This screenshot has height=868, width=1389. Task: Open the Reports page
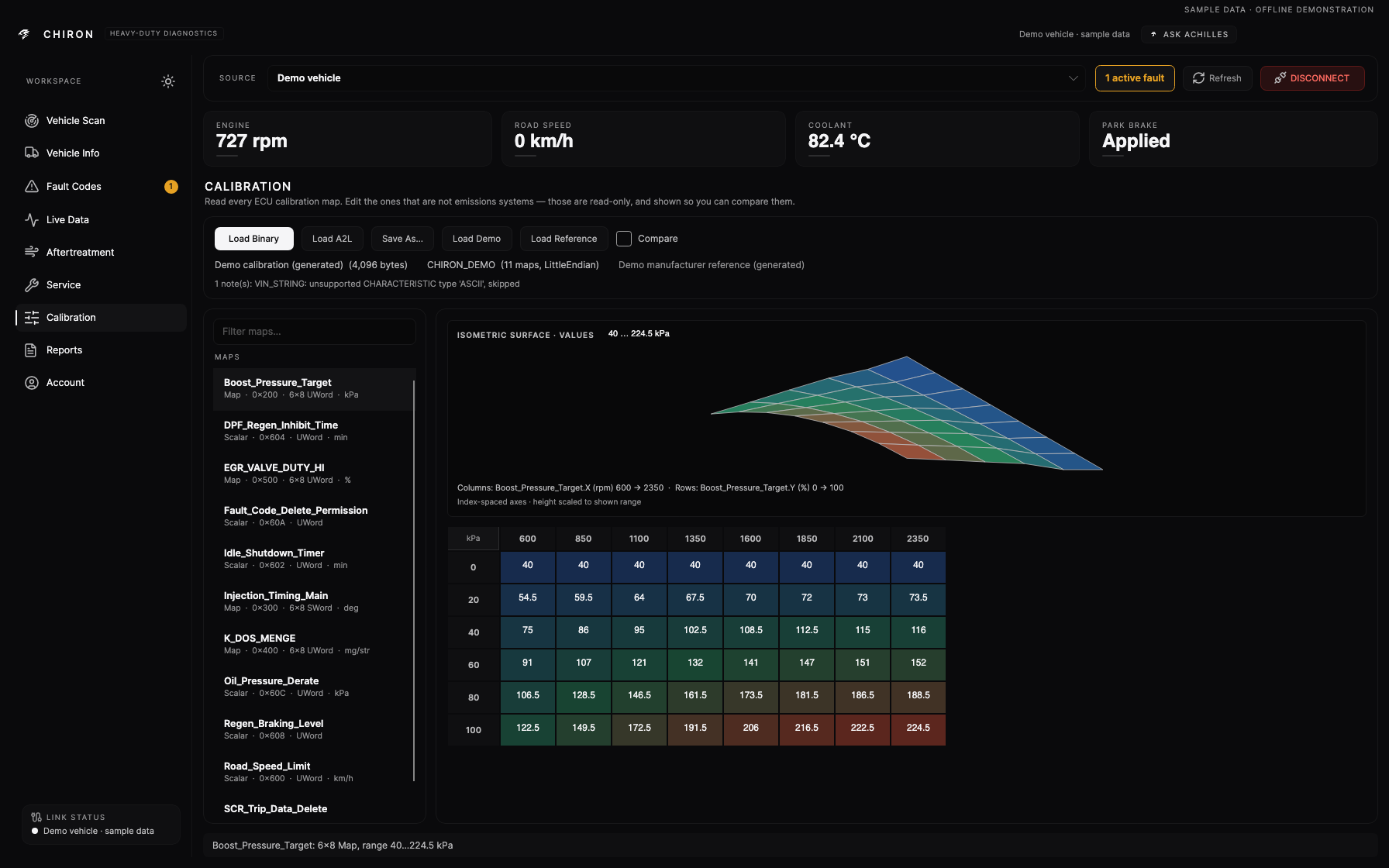point(101,350)
